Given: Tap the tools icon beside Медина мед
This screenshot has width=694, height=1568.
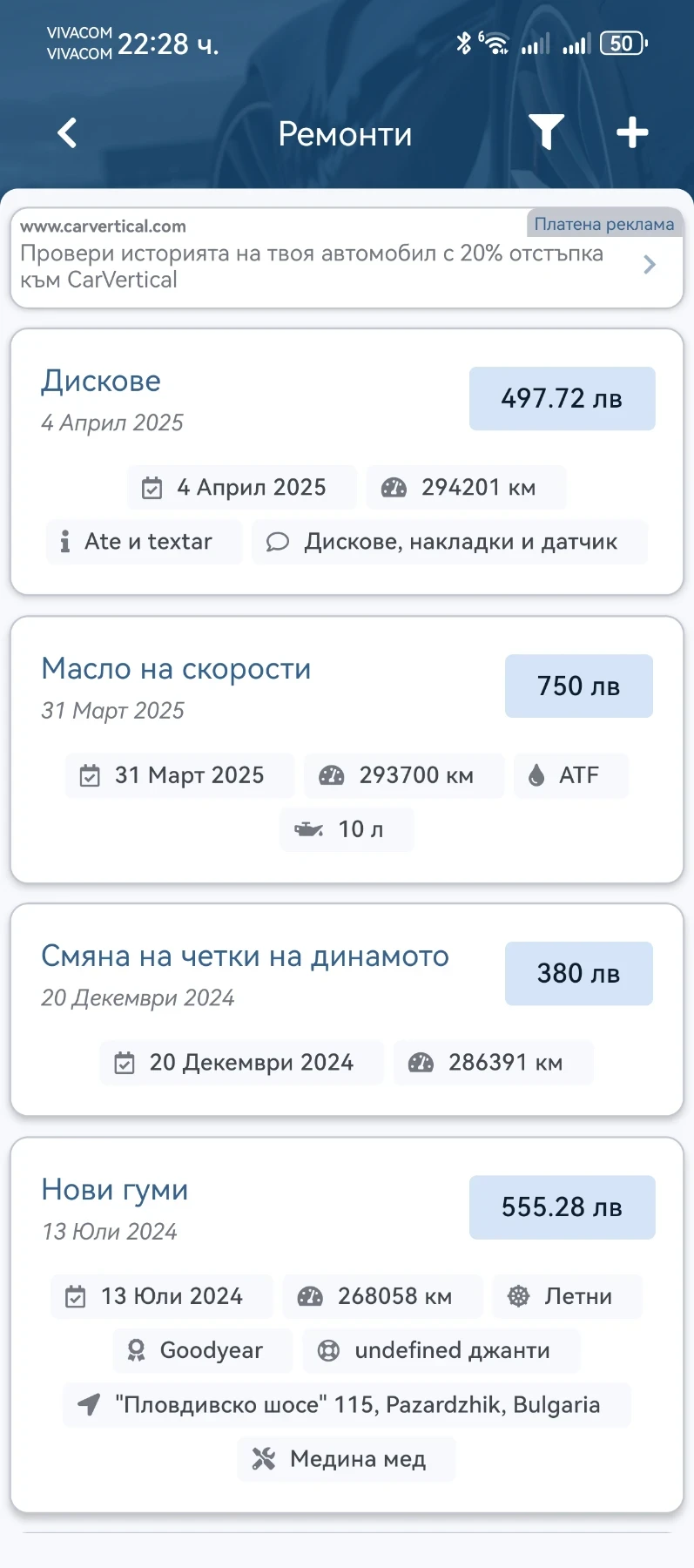Looking at the screenshot, I should coord(263,1458).
